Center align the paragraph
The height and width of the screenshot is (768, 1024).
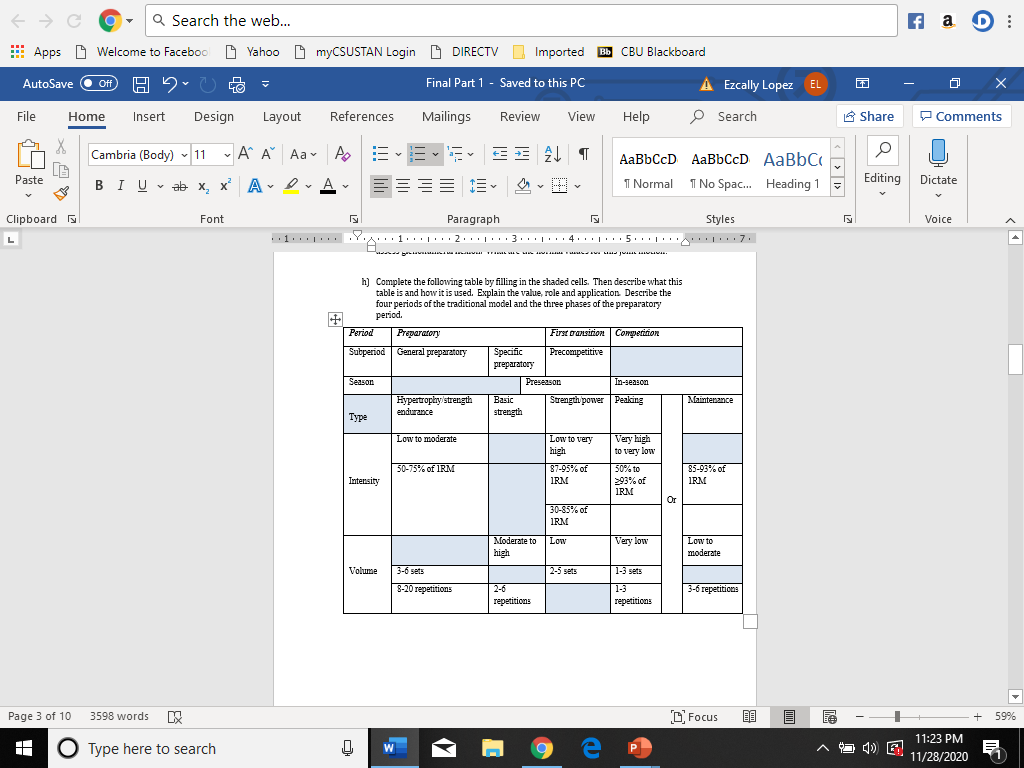pos(403,186)
